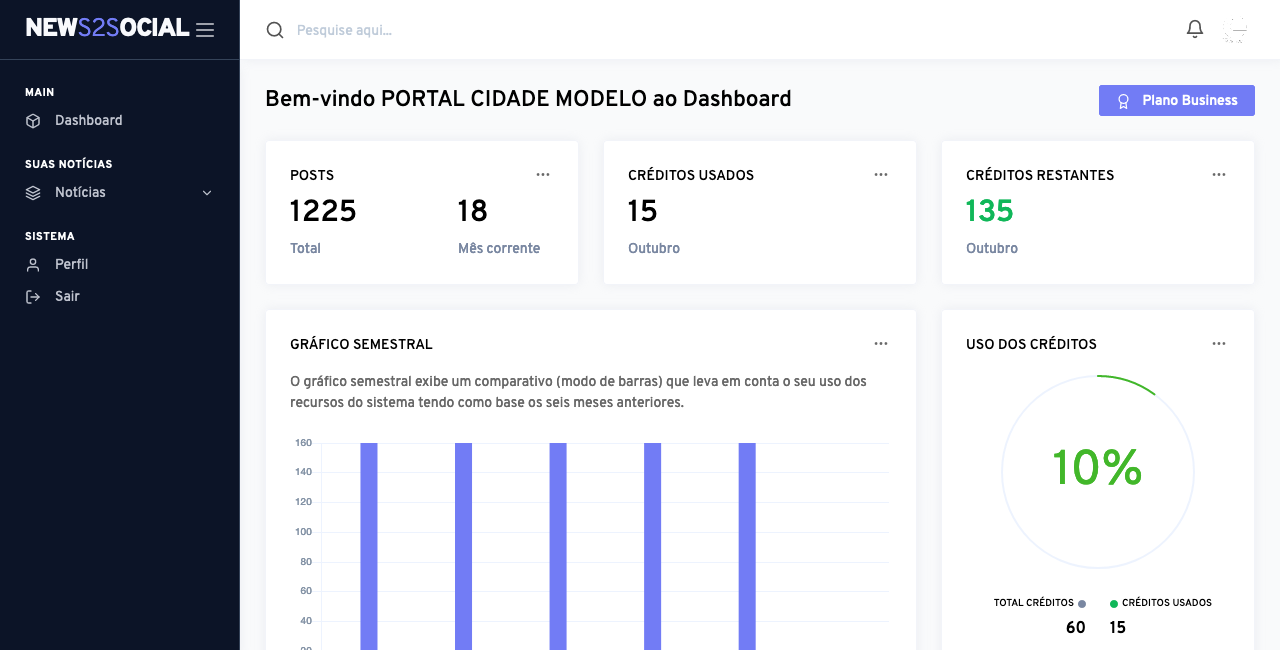The height and width of the screenshot is (650, 1280).
Task: Click the Notícias layers icon
Action: [x=33, y=193]
